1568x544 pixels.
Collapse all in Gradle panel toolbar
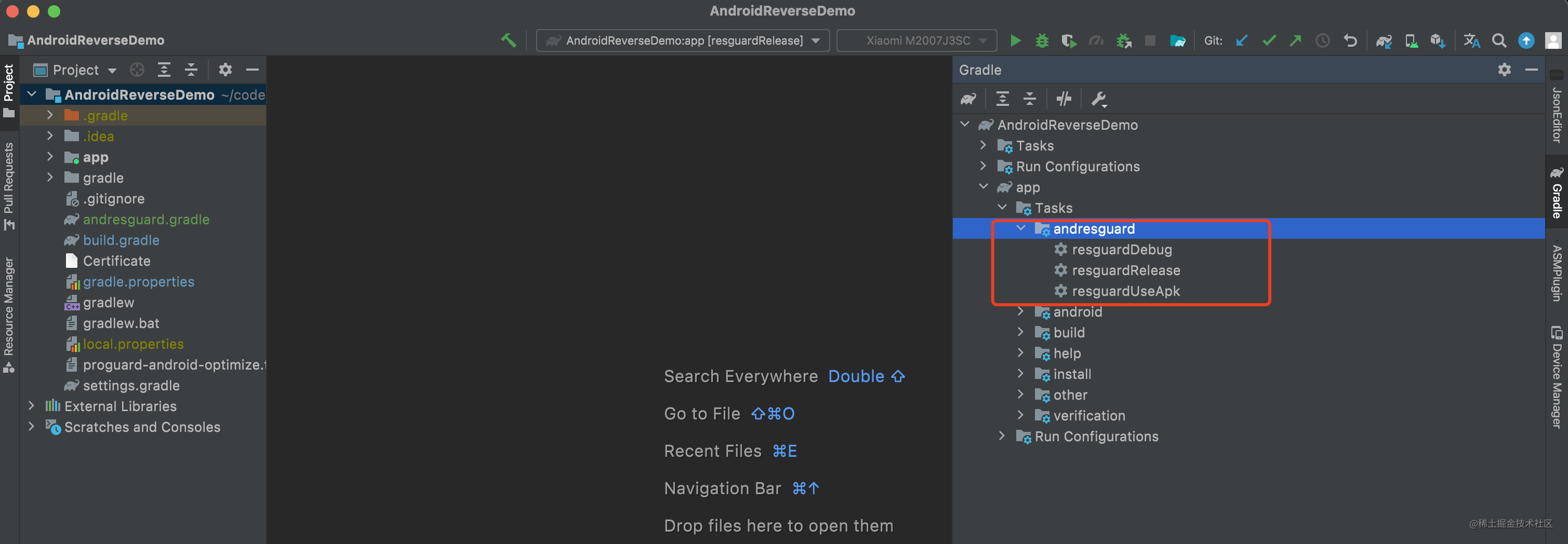1029,99
